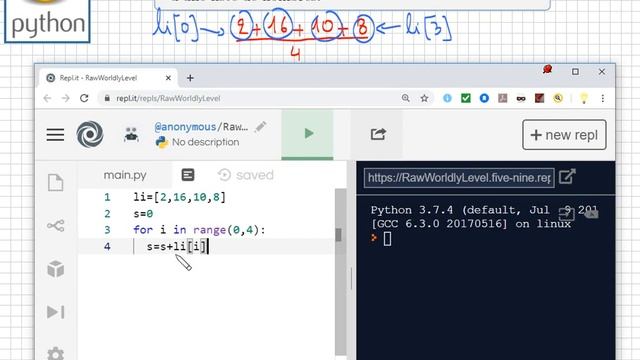640x360 pixels.
Task: Open the debugger step icon in sidebar
Action: [x=56, y=312]
